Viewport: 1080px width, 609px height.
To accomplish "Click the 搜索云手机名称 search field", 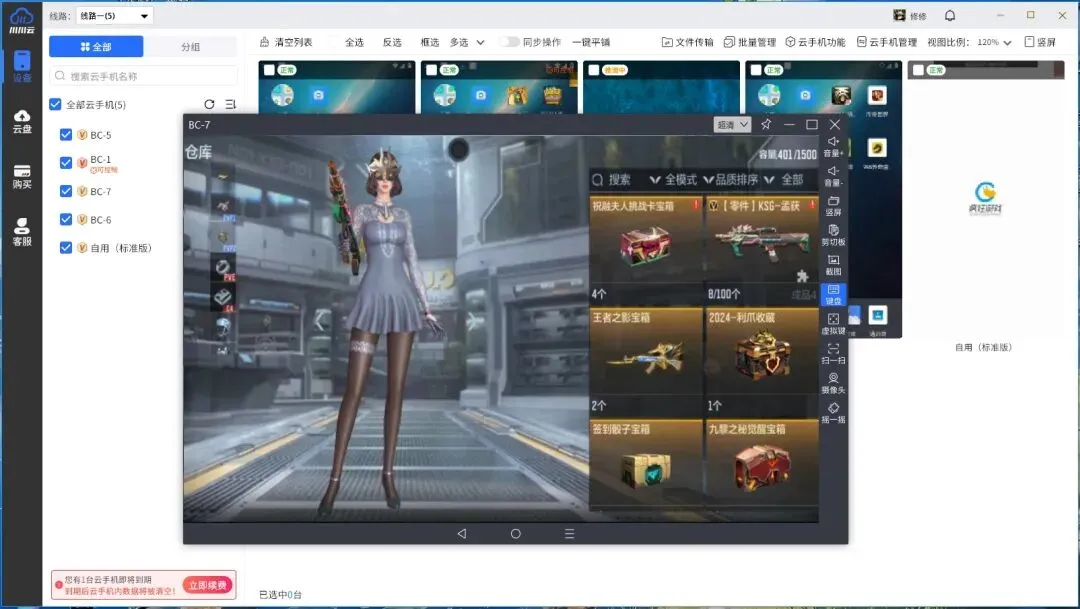I will pyautogui.click(x=143, y=76).
